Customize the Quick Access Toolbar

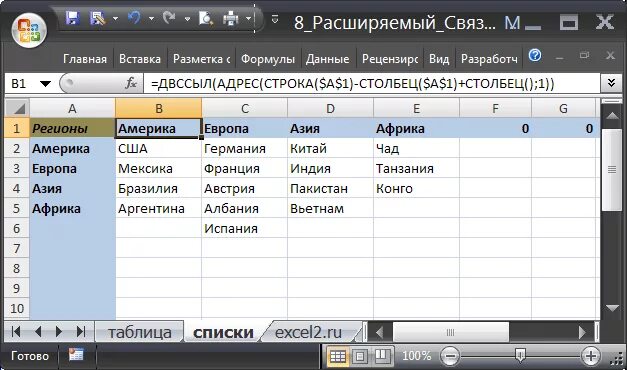275,18
